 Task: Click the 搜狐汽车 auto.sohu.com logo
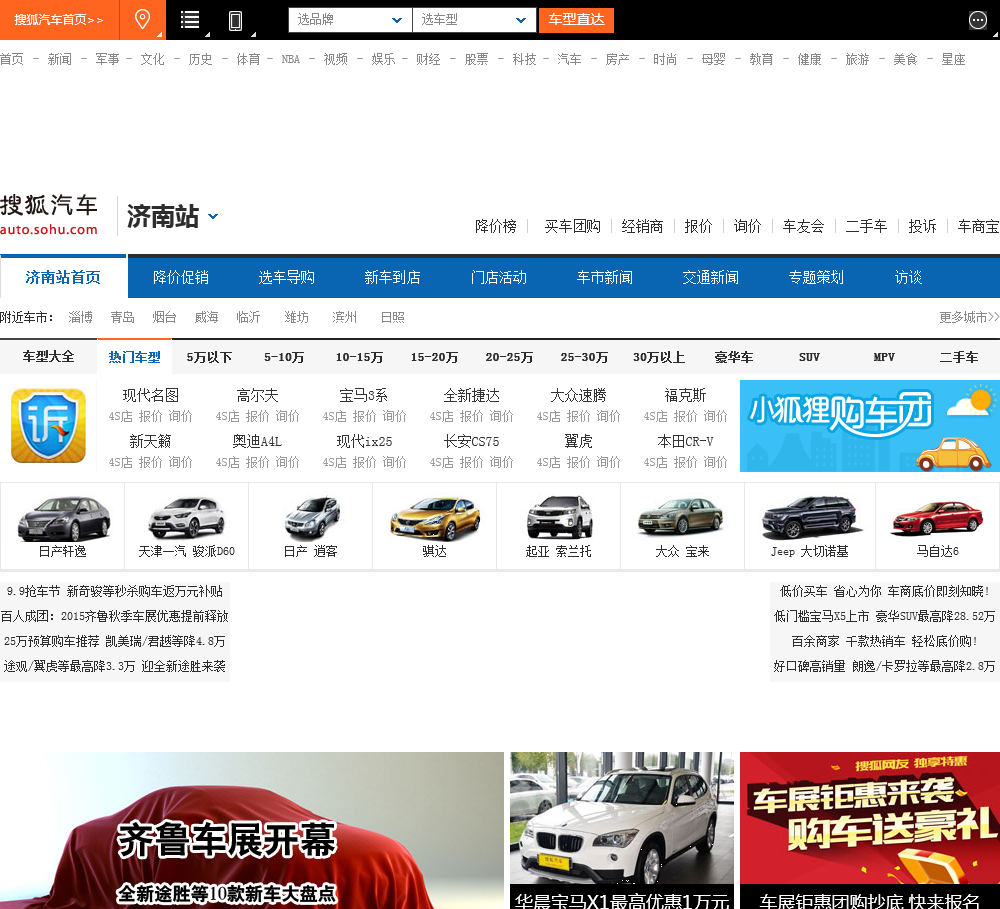tap(49, 215)
